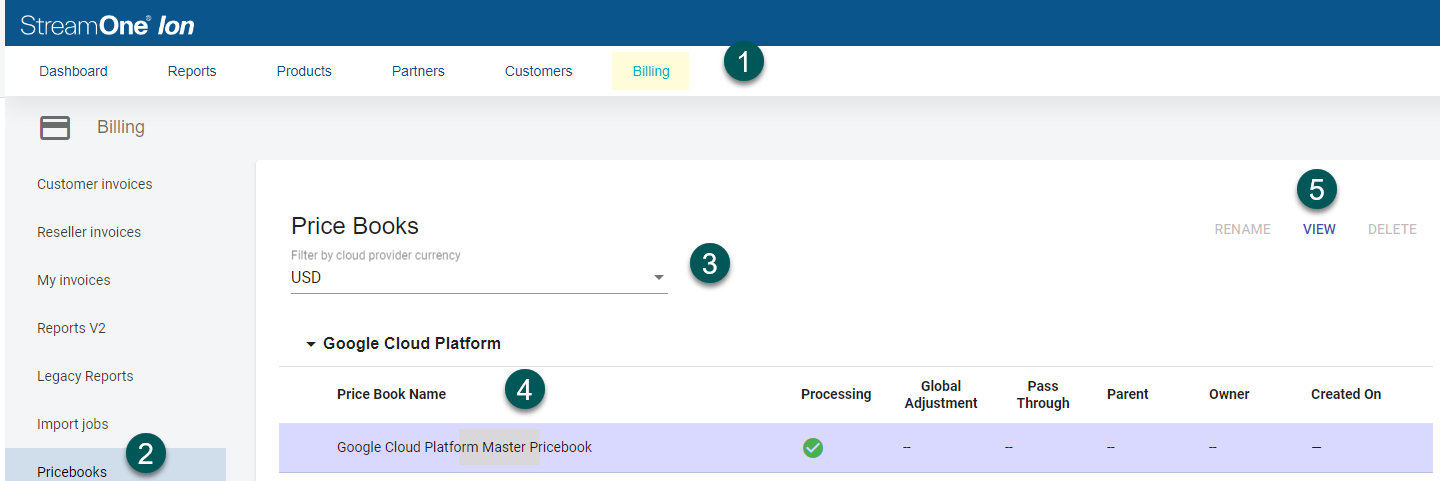Select the Google Cloud Platform Master Pricebook row
1440x481 pixels.
point(855,447)
